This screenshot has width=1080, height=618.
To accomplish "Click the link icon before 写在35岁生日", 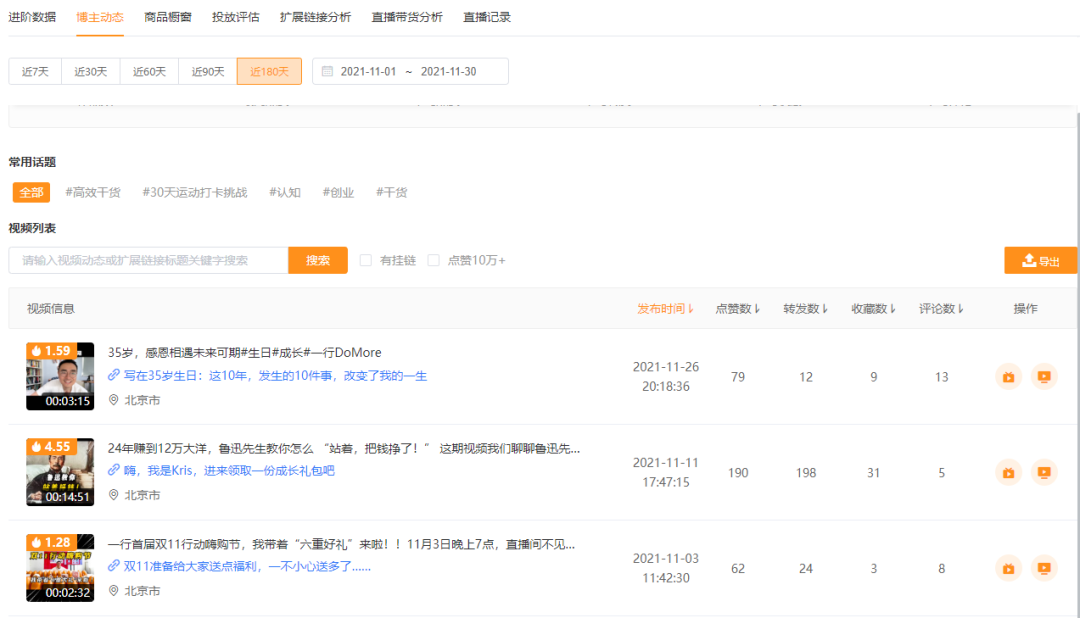I will [x=113, y=376].
